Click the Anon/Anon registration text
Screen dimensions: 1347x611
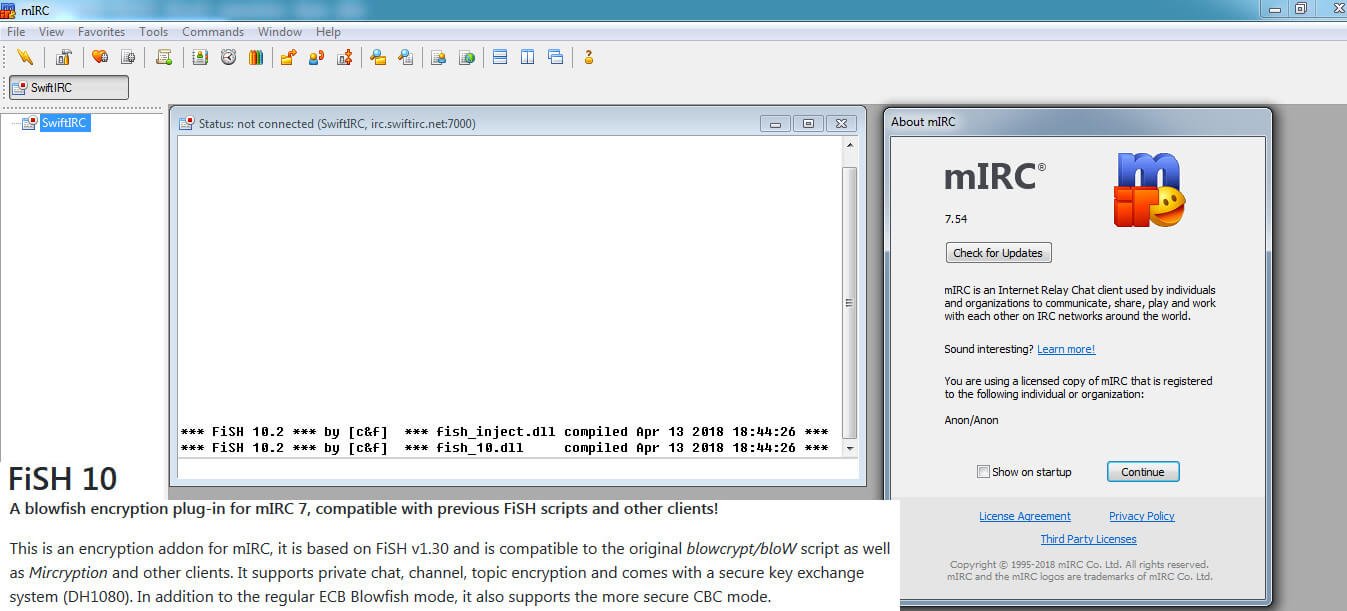click(971, 420)
